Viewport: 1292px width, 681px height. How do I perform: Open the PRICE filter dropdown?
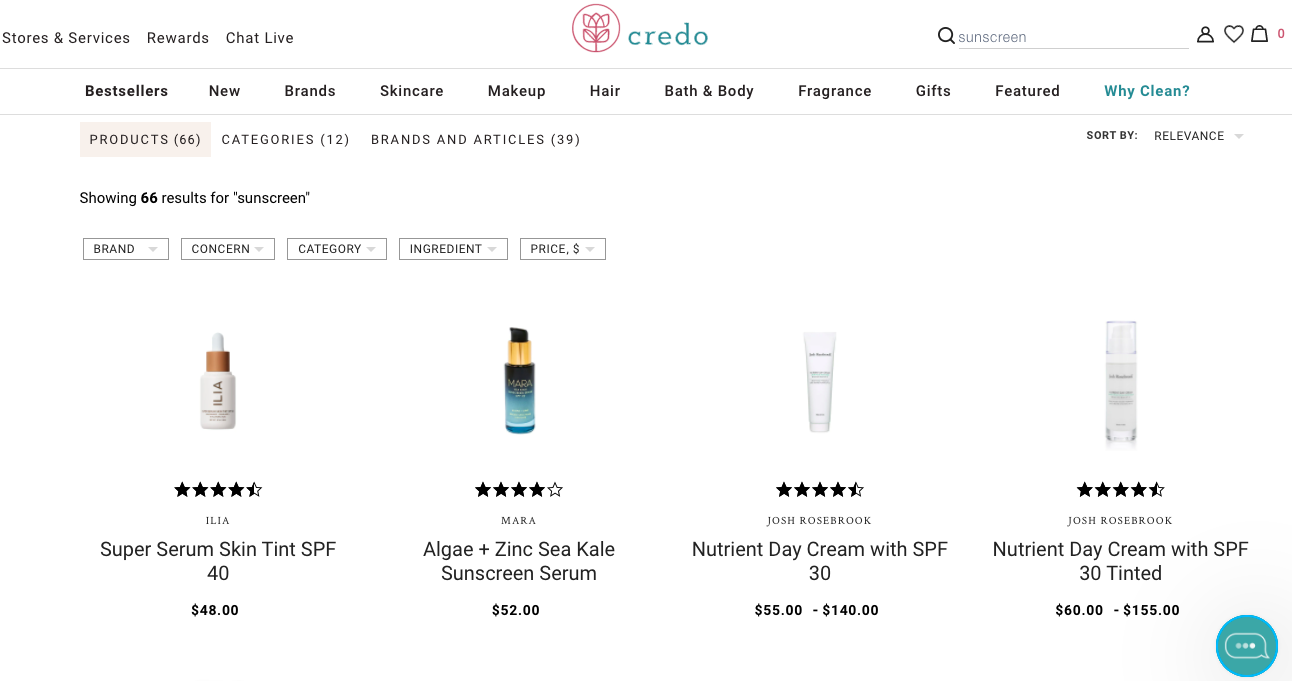(x=562, y=248)
